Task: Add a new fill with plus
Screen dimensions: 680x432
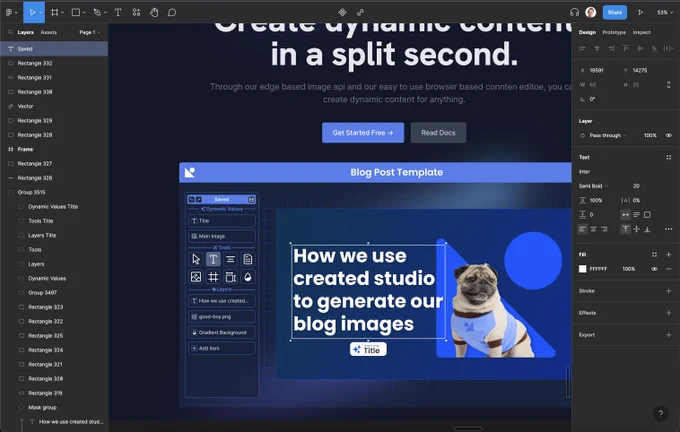Action: (x=668, y=255)
